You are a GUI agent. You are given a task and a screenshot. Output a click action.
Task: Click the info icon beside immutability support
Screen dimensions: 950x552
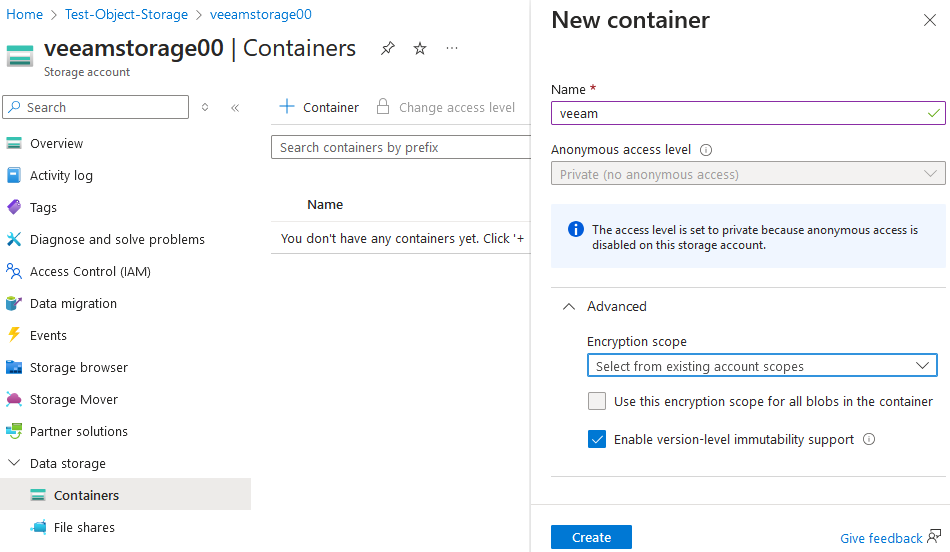pos(869,439)
